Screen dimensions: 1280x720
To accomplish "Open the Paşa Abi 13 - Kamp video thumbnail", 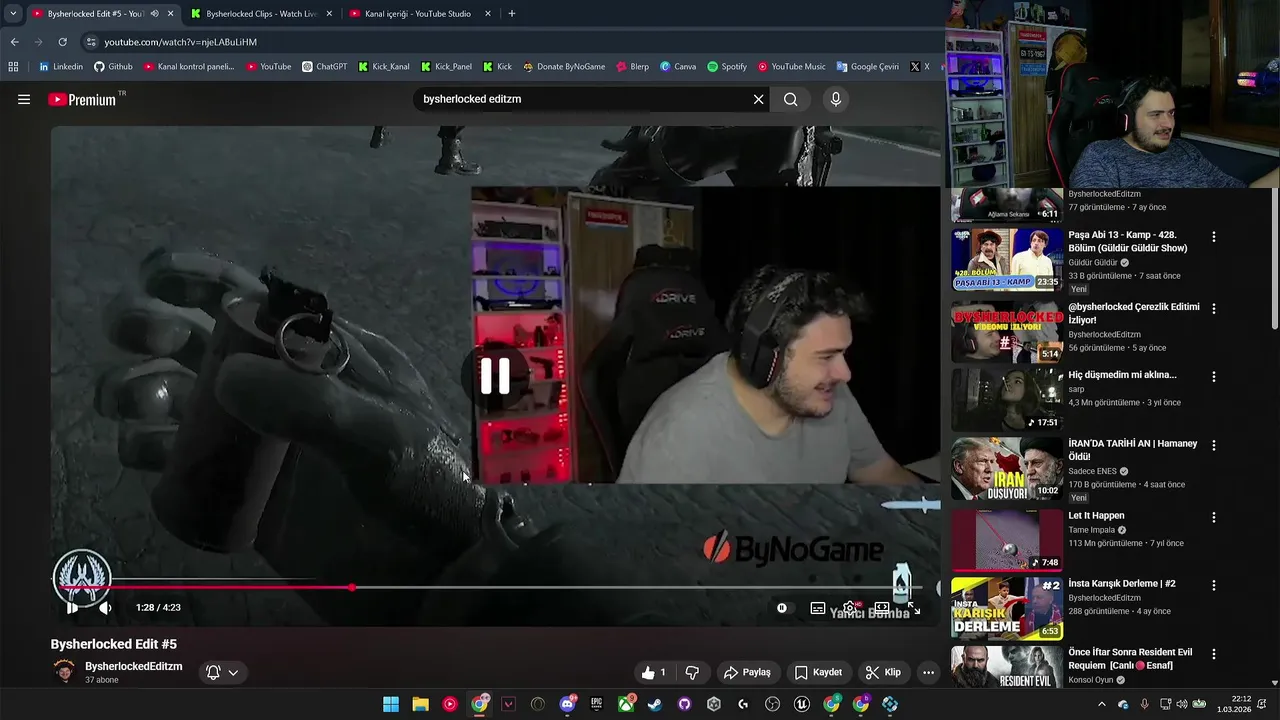I will coord(1007,259).
